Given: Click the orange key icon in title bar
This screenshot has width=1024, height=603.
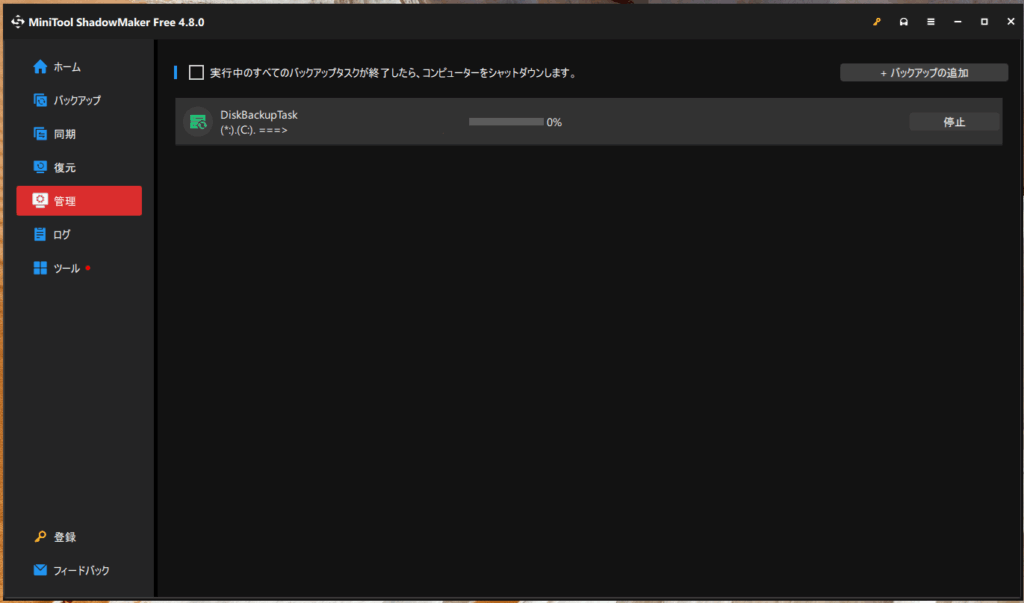Looking at the screenshot, I should click(x=877, y=22).
